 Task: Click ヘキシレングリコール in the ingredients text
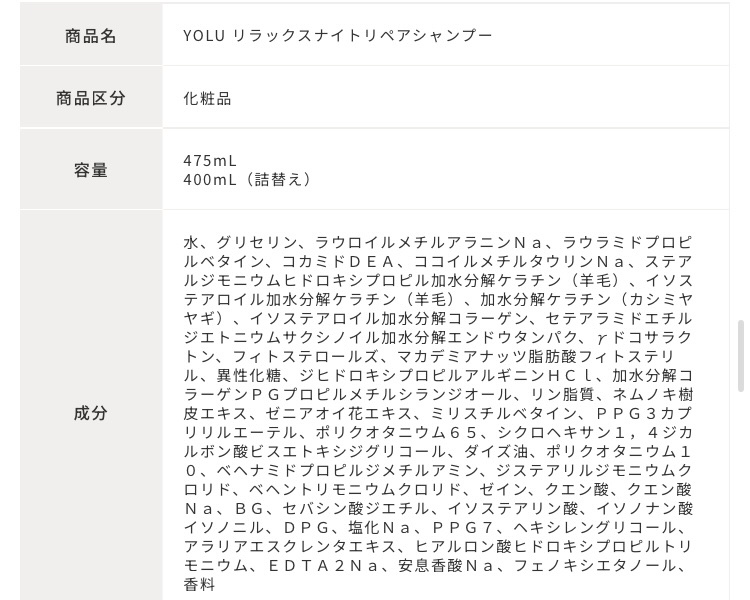pos(599,527)
